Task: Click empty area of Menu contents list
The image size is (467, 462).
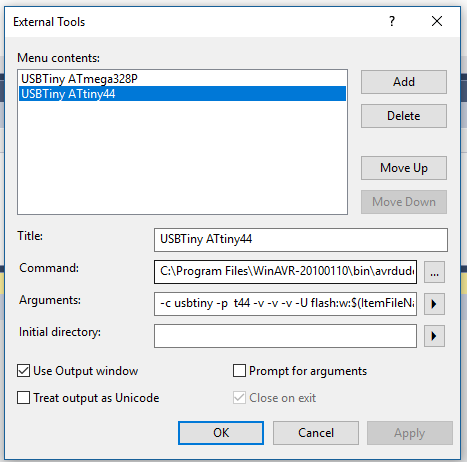Action: pyautogui.click(x=182, y=157)
